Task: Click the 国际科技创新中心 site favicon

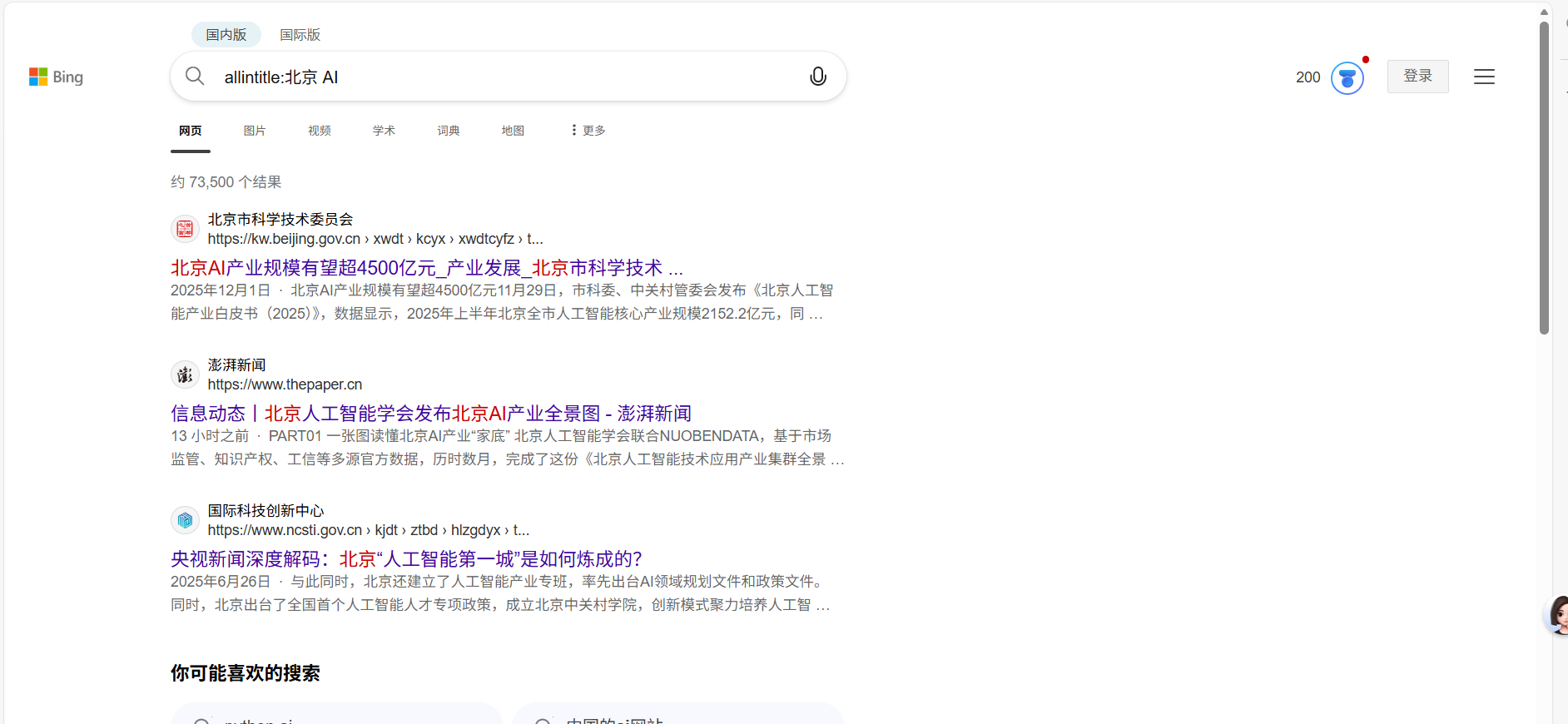Action: click(x=185, y=520)
